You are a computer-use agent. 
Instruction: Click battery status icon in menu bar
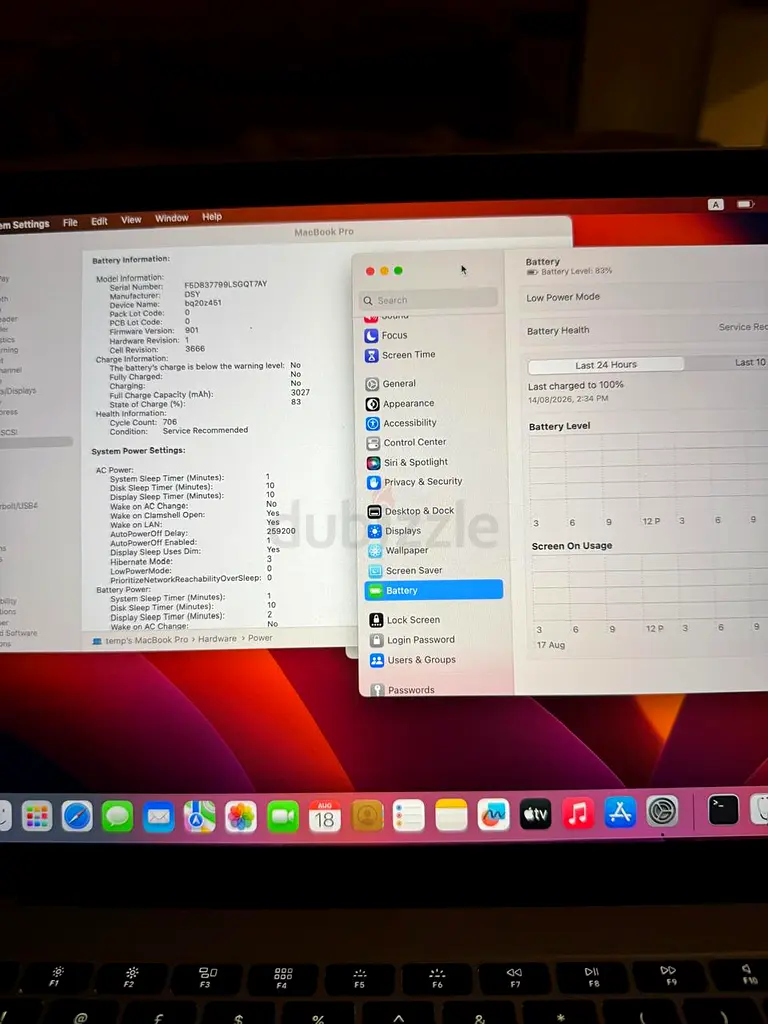click(746, 204)
